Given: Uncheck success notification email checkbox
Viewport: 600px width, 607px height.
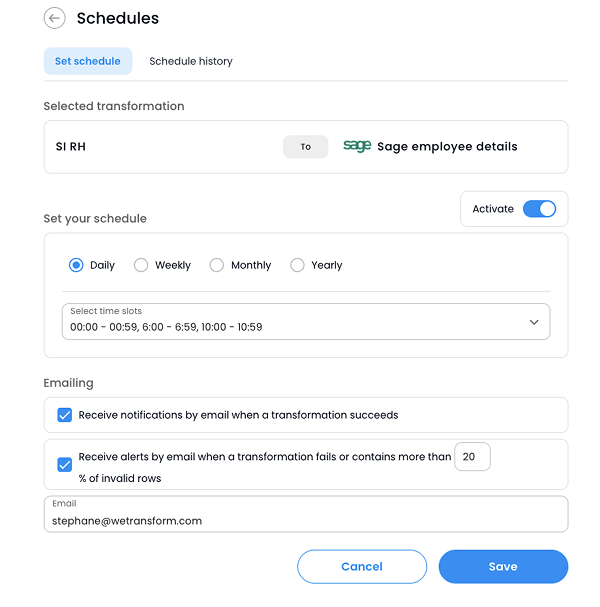Looking at the screenshot, I should [x=65, y=415].
